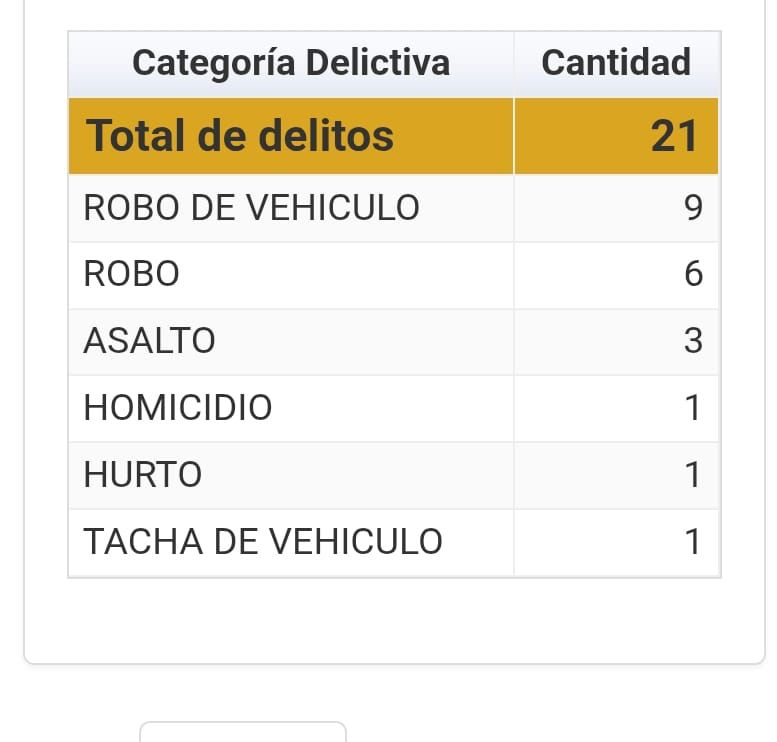Click the empty card area below the table
Screen dimensions: 777x742
click(394, 620)
